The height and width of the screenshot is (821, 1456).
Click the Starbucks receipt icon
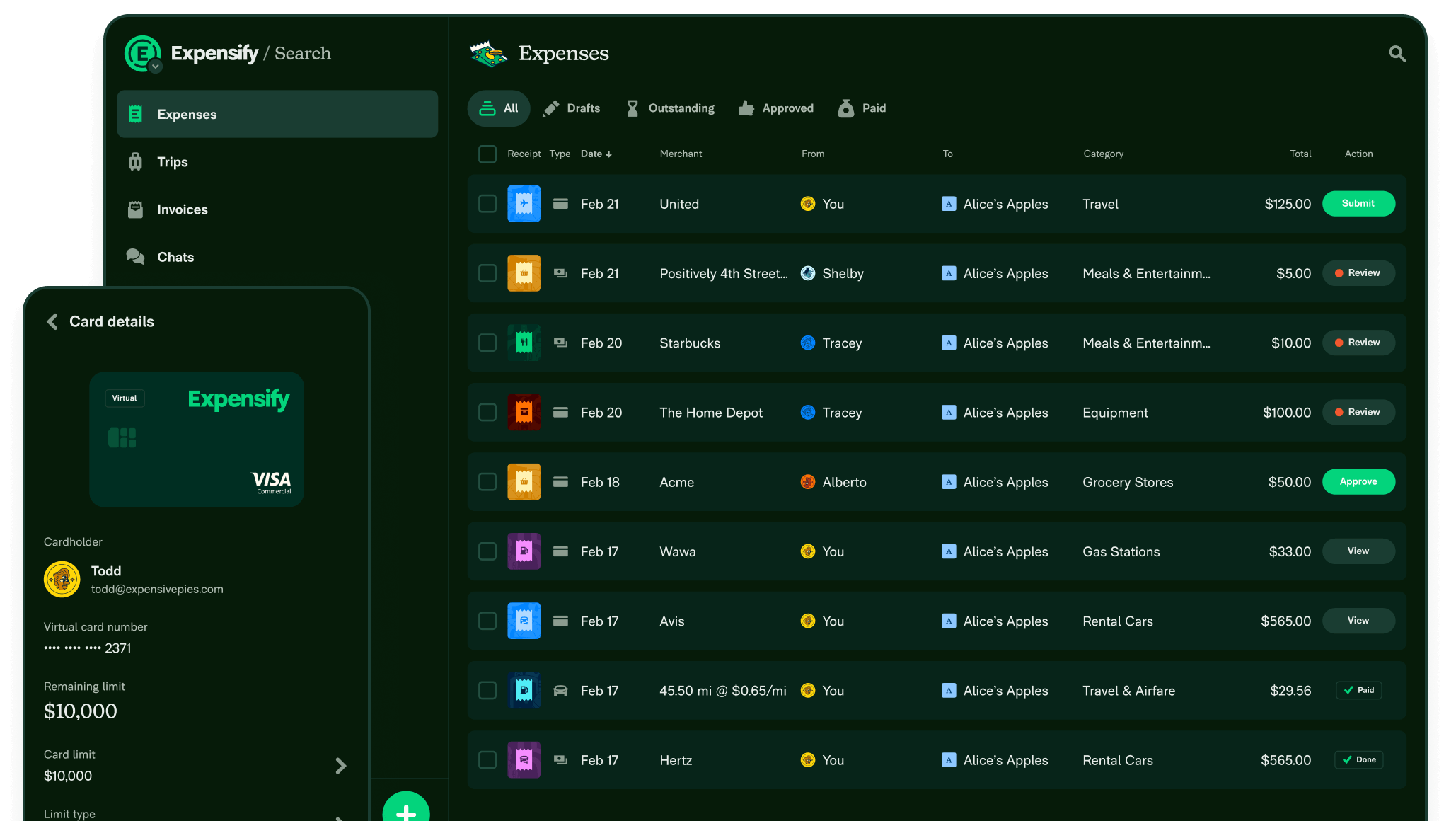coord(524,343)
